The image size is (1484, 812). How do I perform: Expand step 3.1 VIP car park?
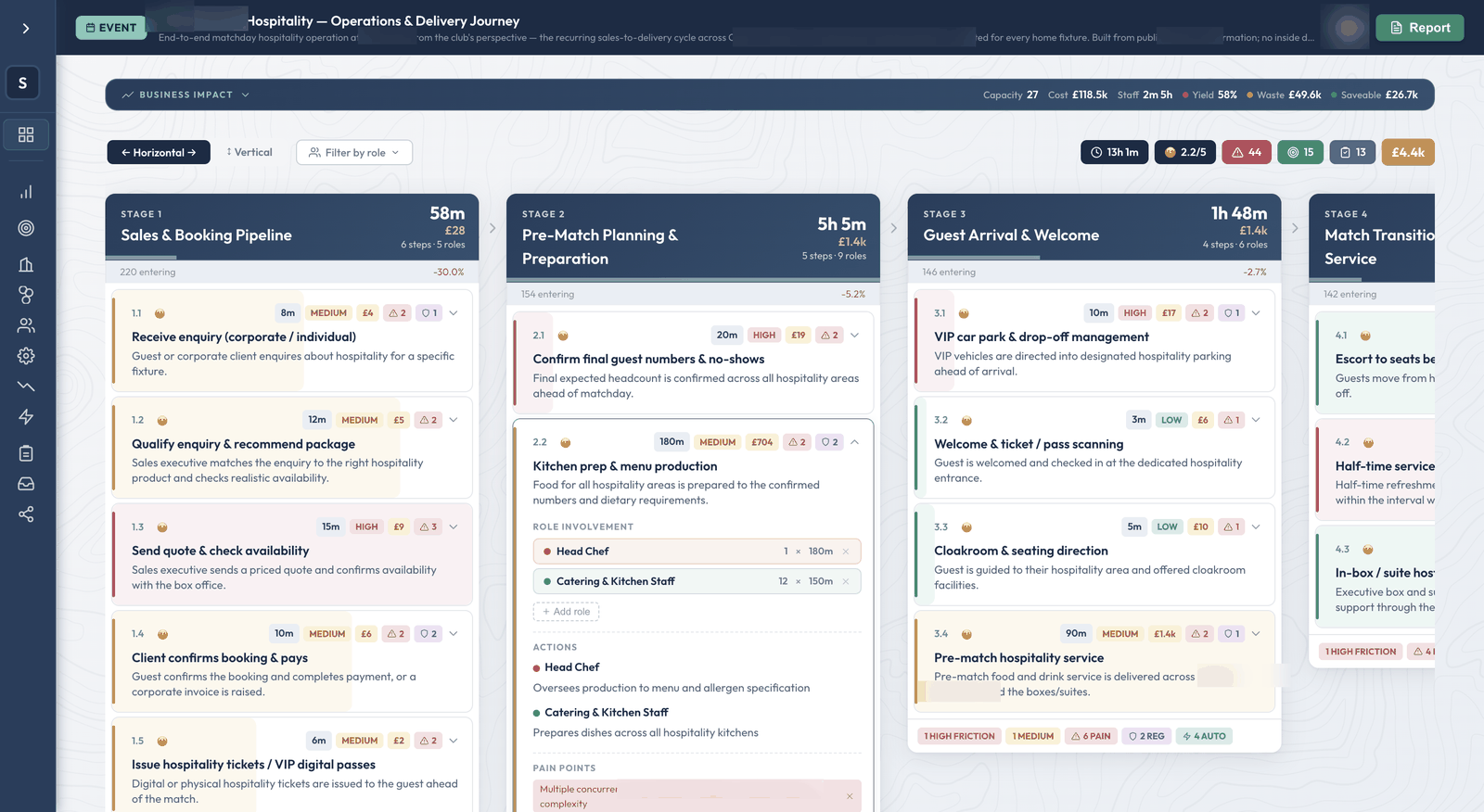[1256, 313]
